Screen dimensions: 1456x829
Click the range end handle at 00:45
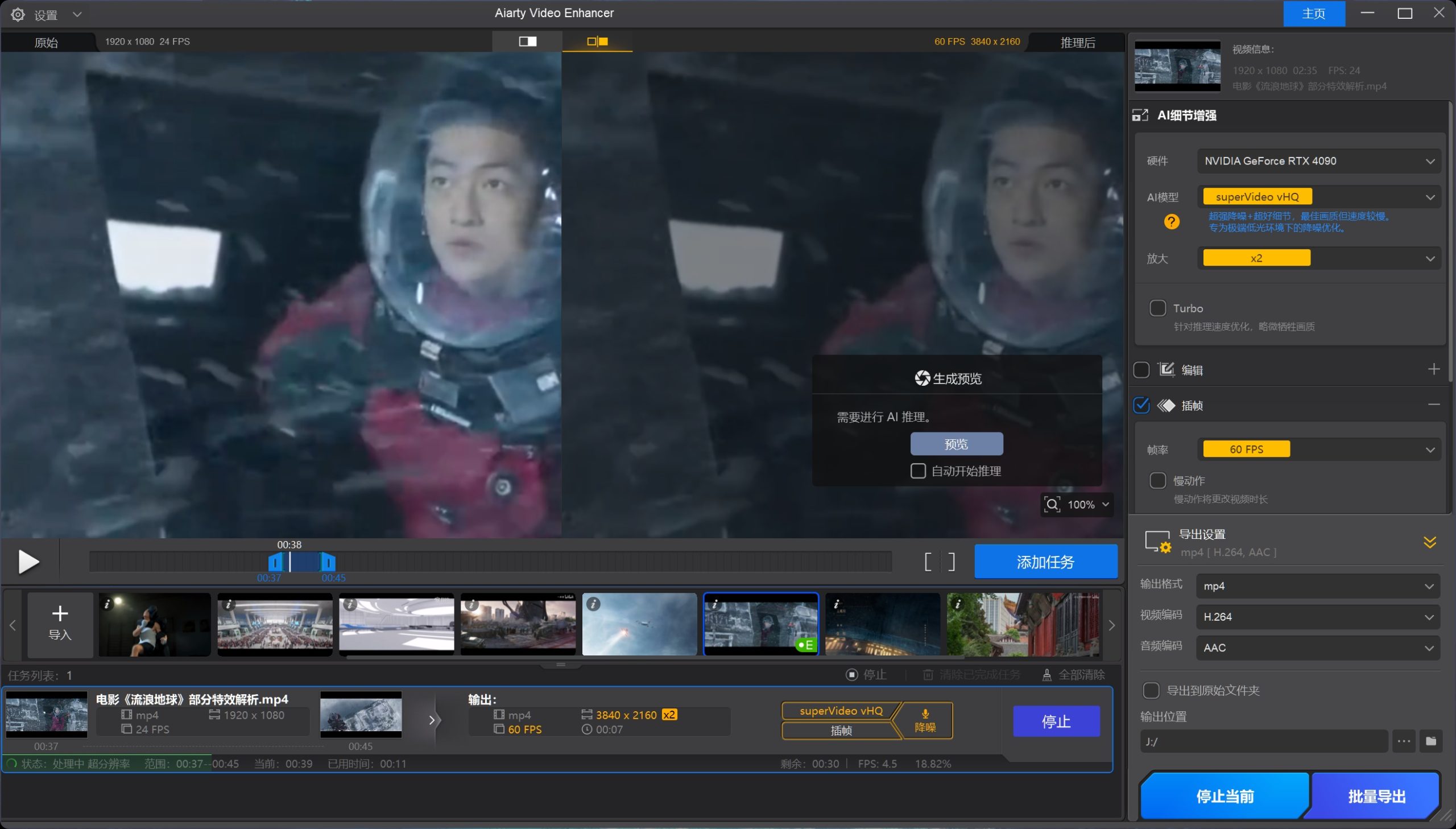coord(328,563)
